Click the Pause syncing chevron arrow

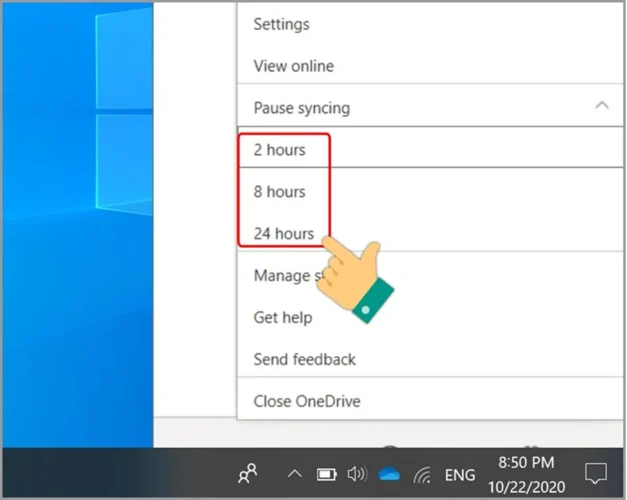click(602, 106)
